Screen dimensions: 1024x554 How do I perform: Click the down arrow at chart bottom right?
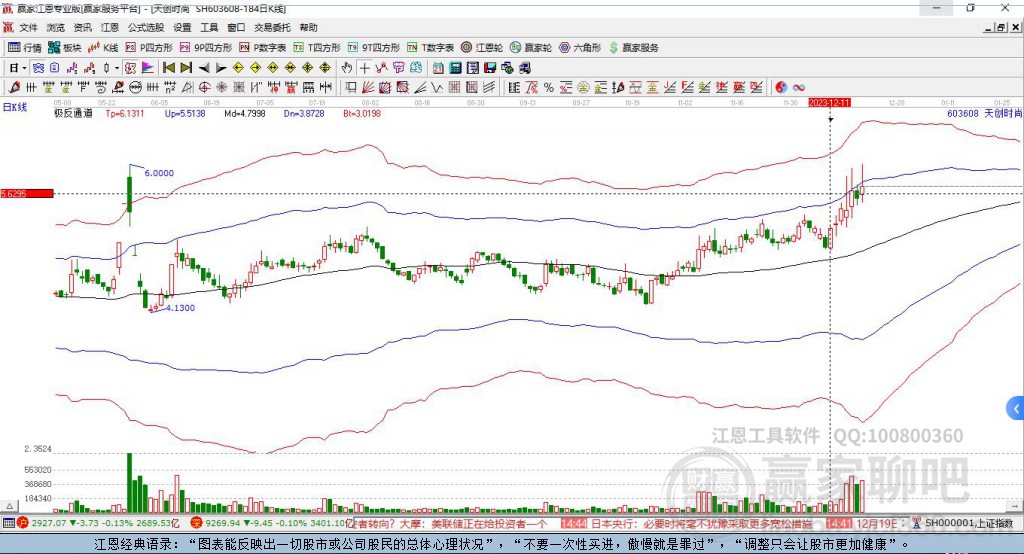pyautogui.click(x=1014, y=506)
